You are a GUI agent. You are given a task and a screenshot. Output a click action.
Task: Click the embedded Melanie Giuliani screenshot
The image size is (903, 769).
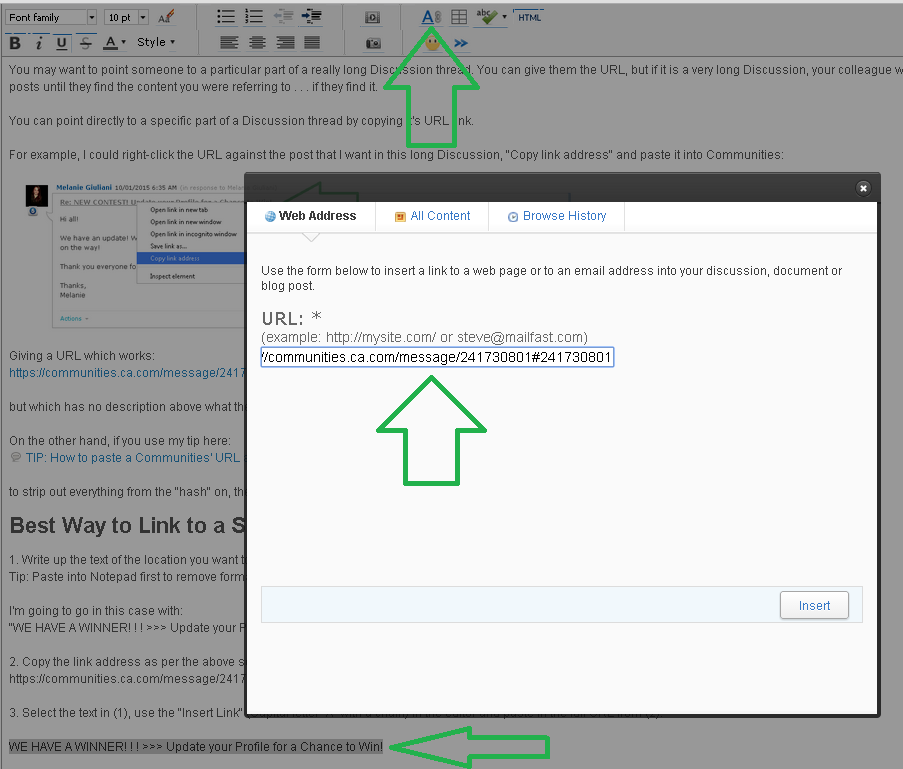[135, 254]
